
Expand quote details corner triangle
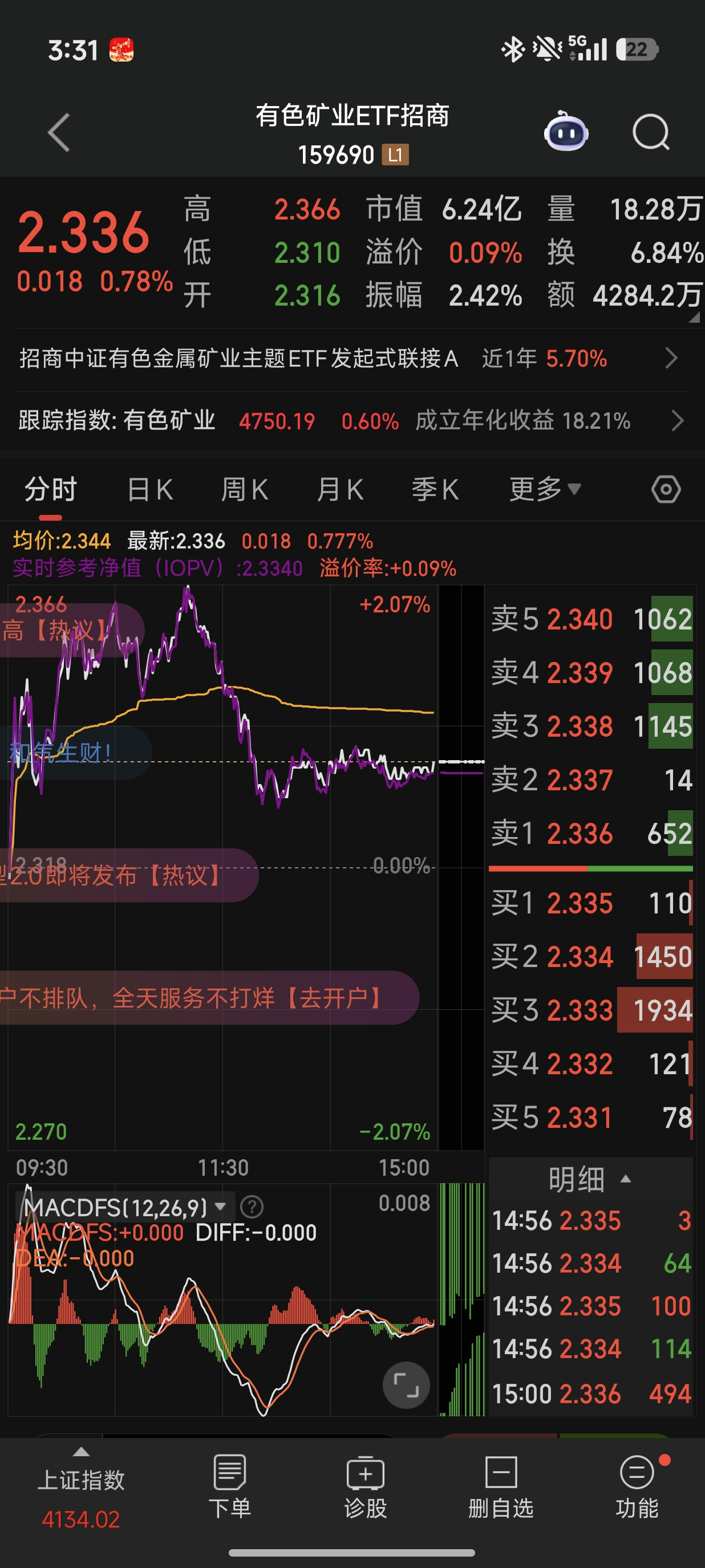coord(694,316)
